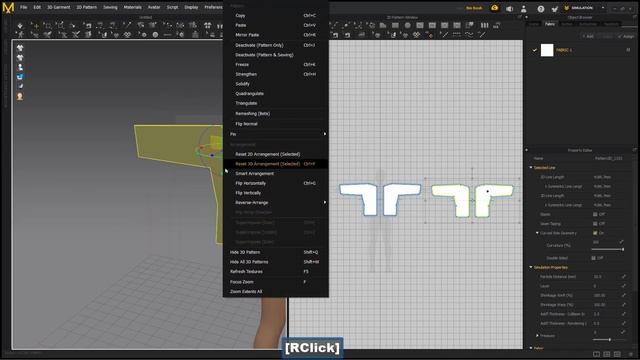Click the Assign button in Object Browser
Screen dimensions: 640x360
(x=626, y=36)
